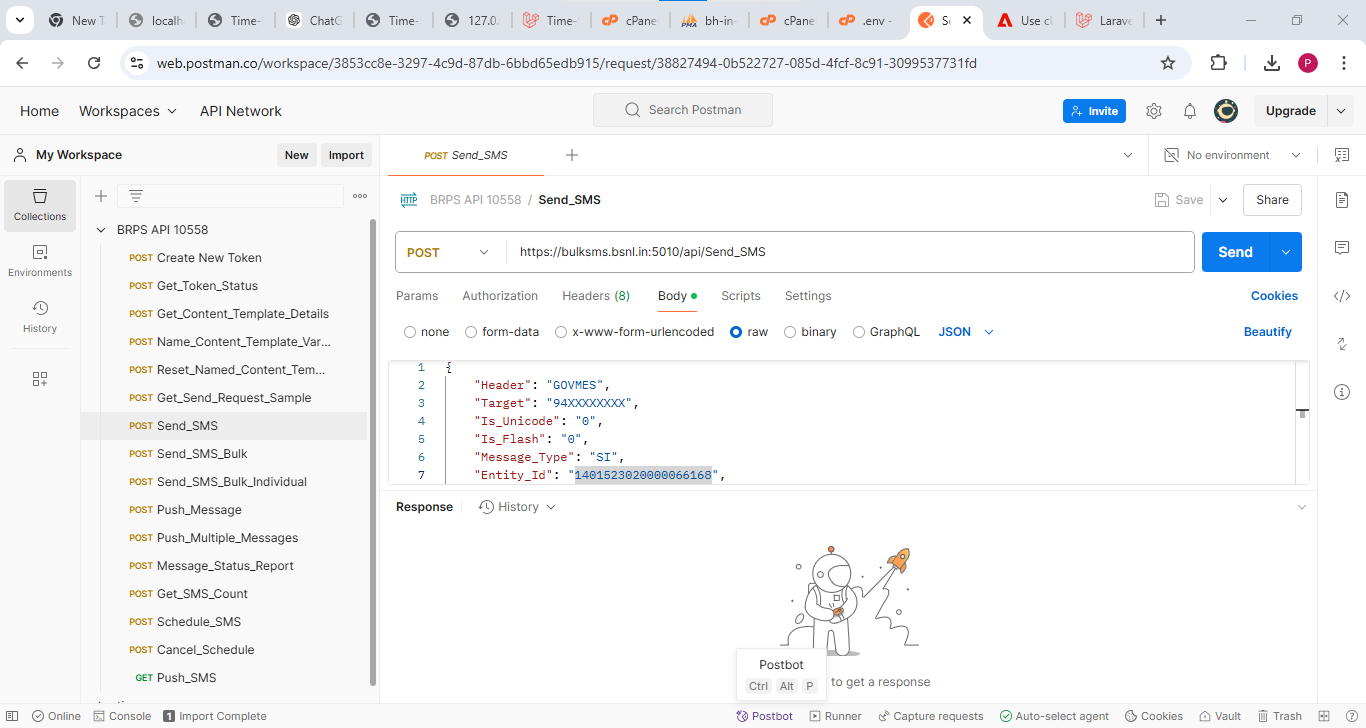Open the History sidebar panel

point(40,316)
